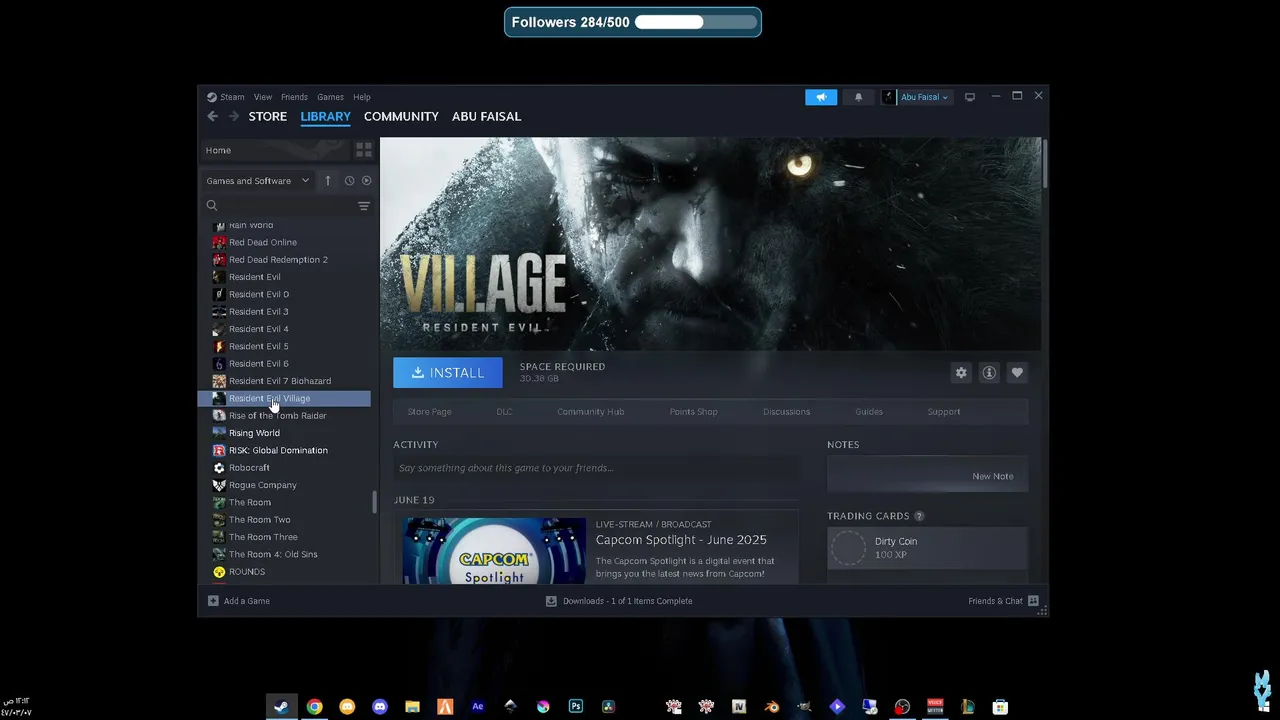Open game settings gear icon
The width and height of the screenshot is (1280, 720).
pyautogui.click(x=961, y=373)
